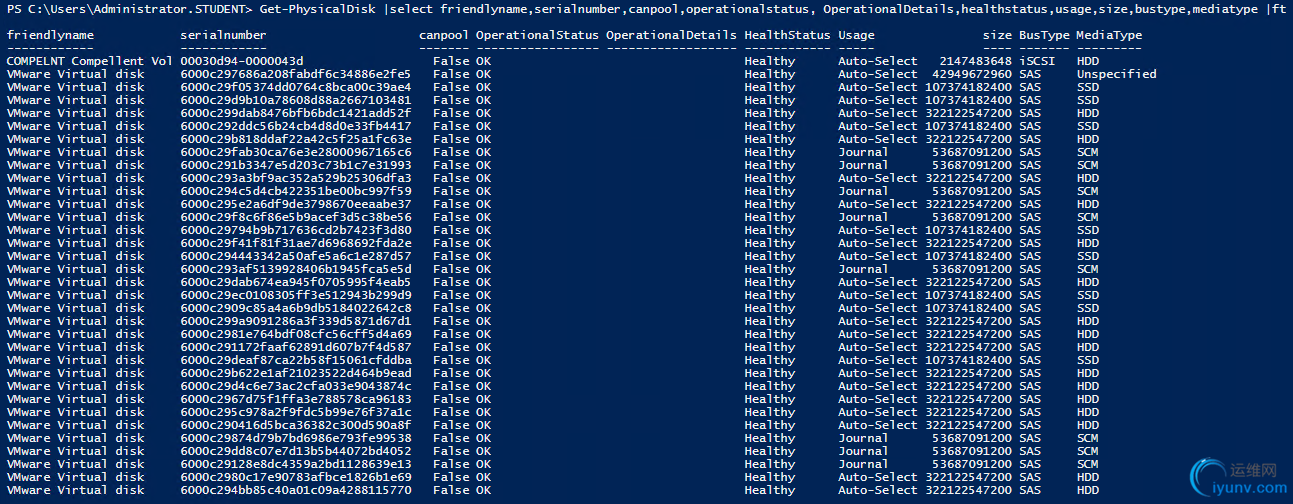Screen dimensions: 1293x504
Task: Click the iyunv.com watermark text
Action: (1251, 486)
